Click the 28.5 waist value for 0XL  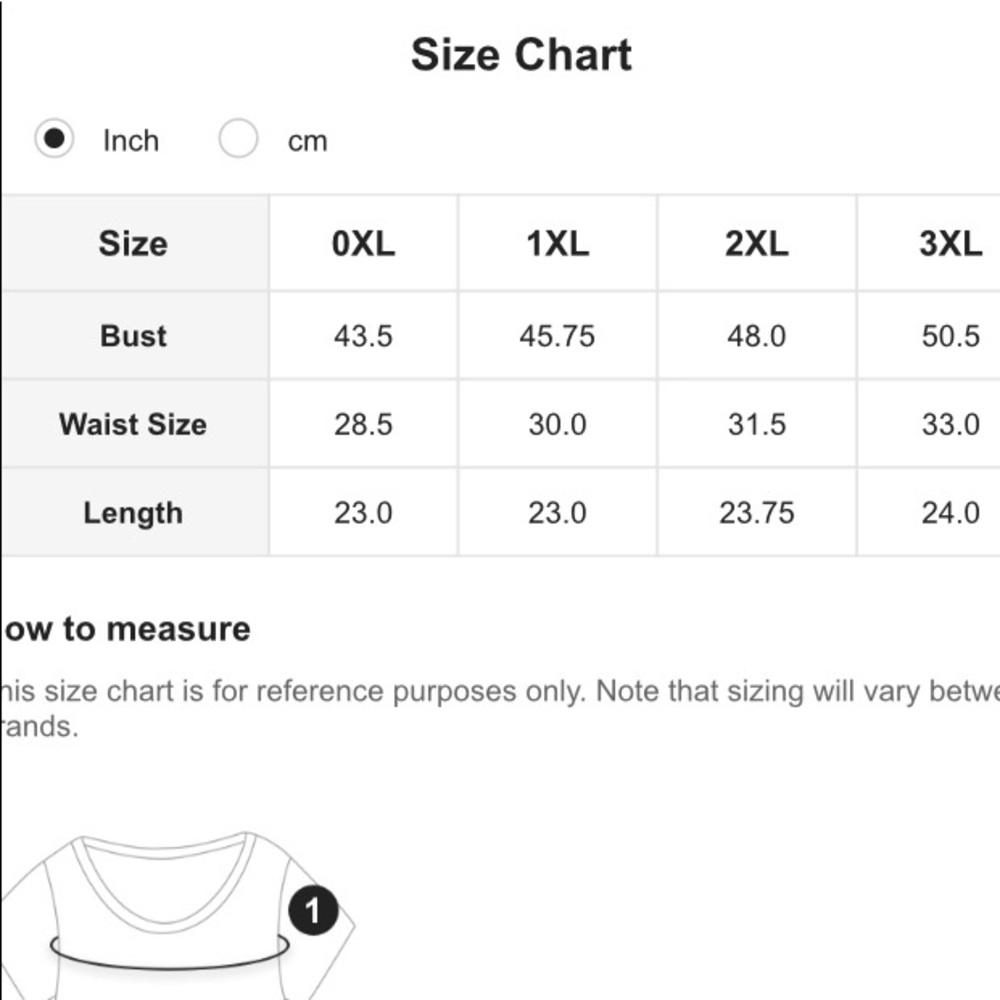[364, 424]
